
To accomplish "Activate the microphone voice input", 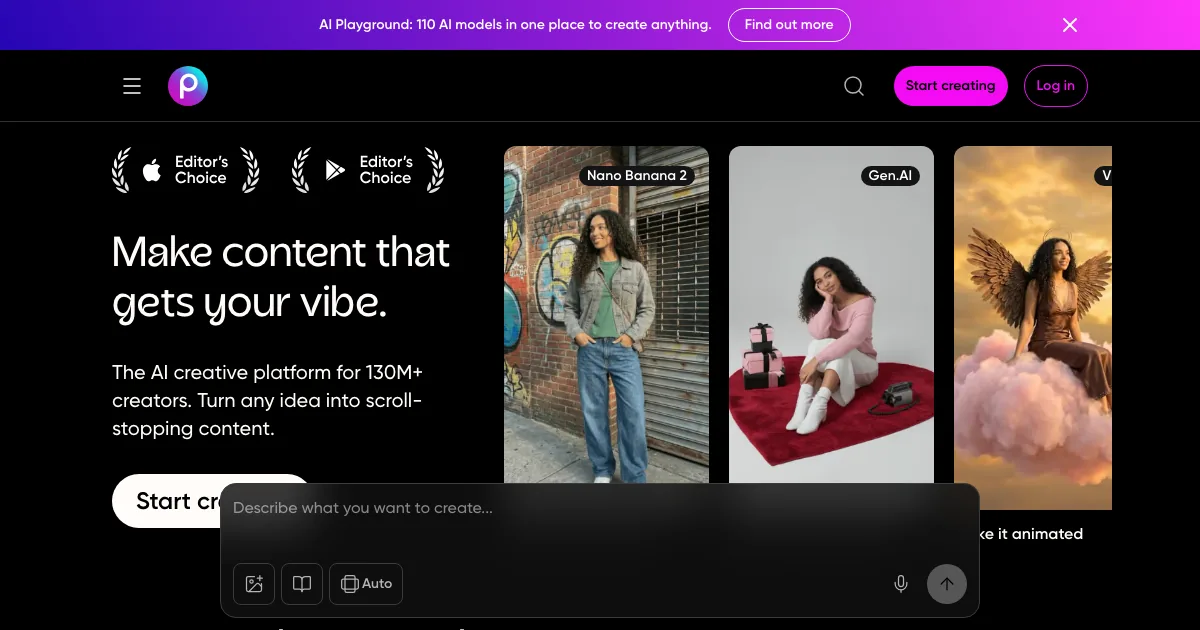I will click(901, 584).
